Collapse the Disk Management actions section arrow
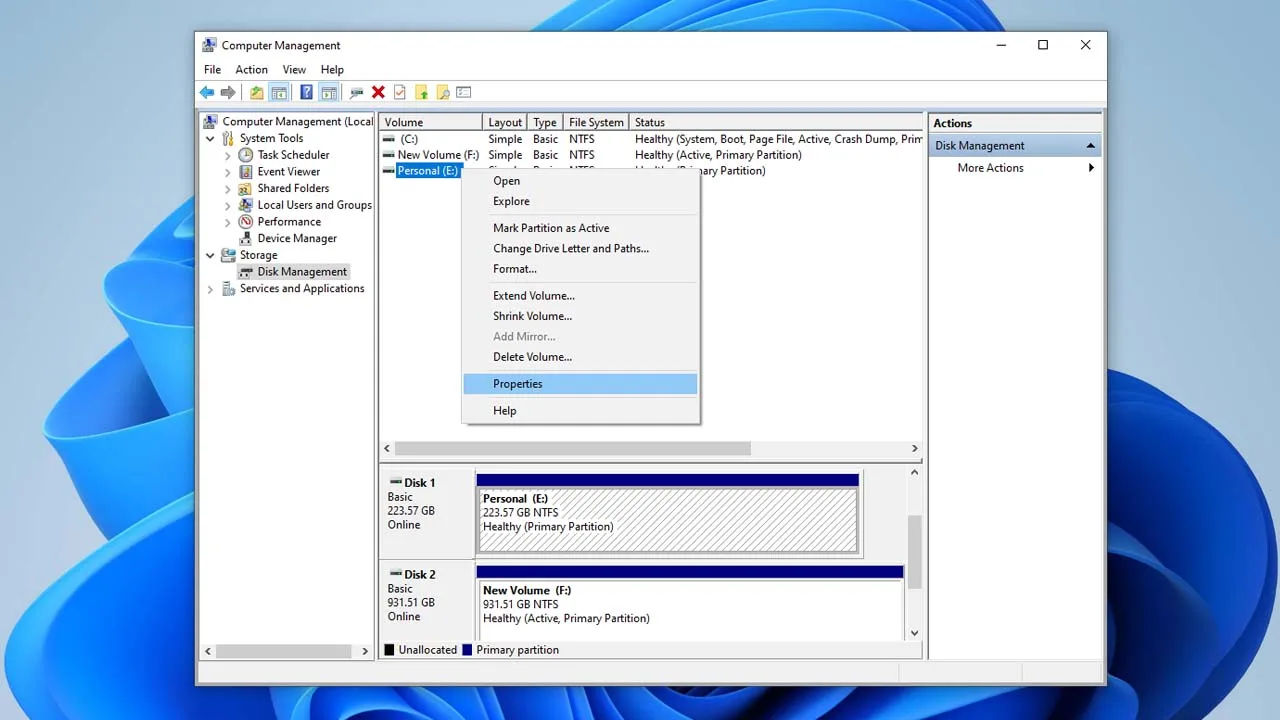 tap(1090, 146)
